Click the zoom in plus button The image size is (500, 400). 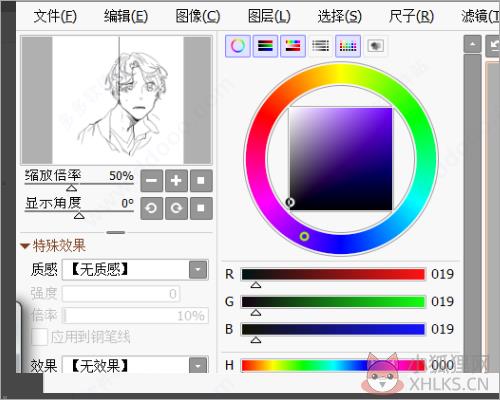click(x=176, y=181)
